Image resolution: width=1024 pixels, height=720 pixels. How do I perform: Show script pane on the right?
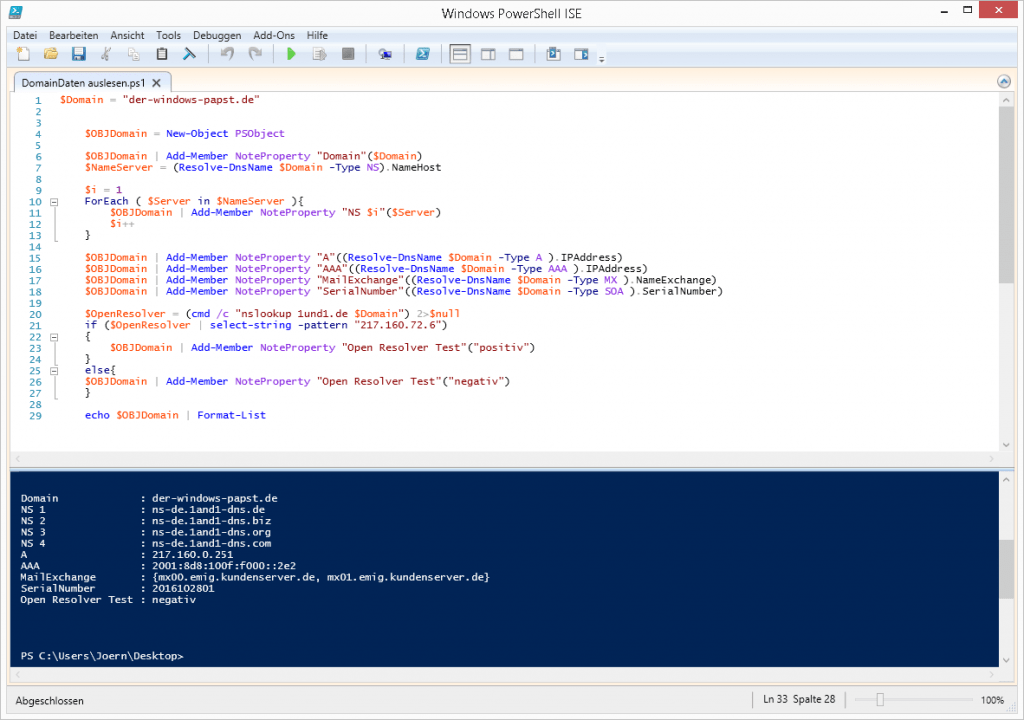coord(490,54)
